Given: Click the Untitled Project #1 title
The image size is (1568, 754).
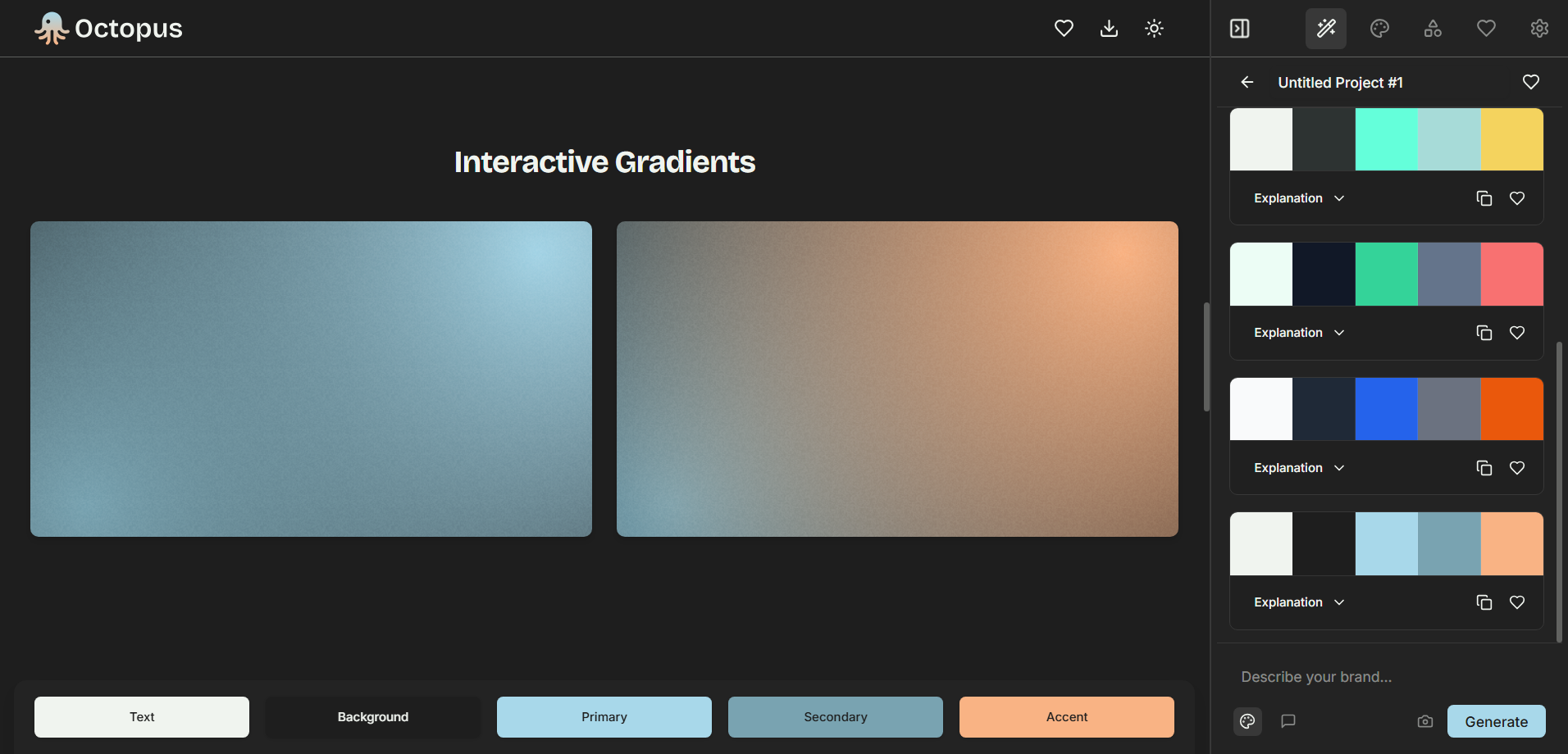Looking at the screenshot, I should pyautogui.click(x=1340, y=83).
